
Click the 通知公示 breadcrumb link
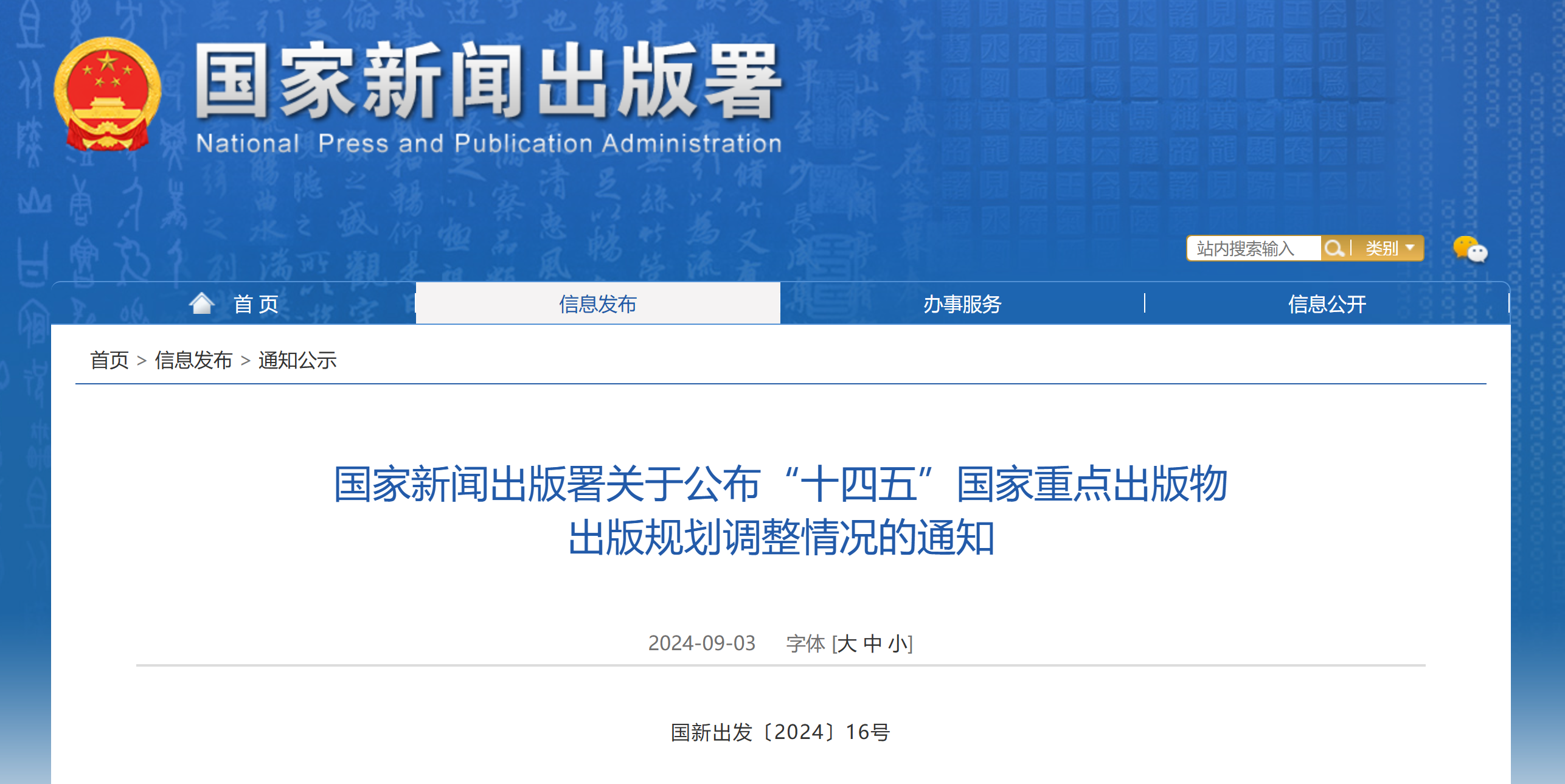pos(297,360)
